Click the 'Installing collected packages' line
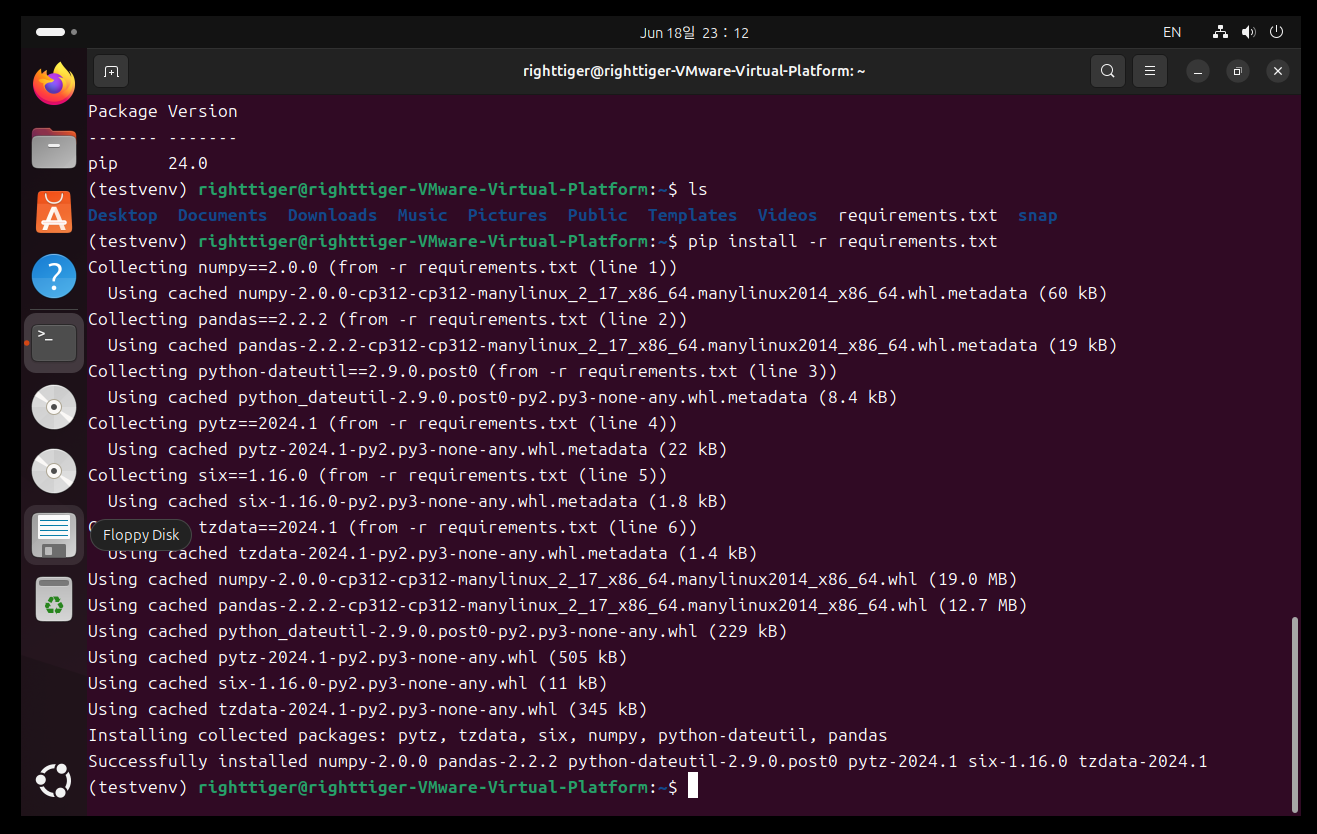 pyautogui.click(x=488, y=735)
